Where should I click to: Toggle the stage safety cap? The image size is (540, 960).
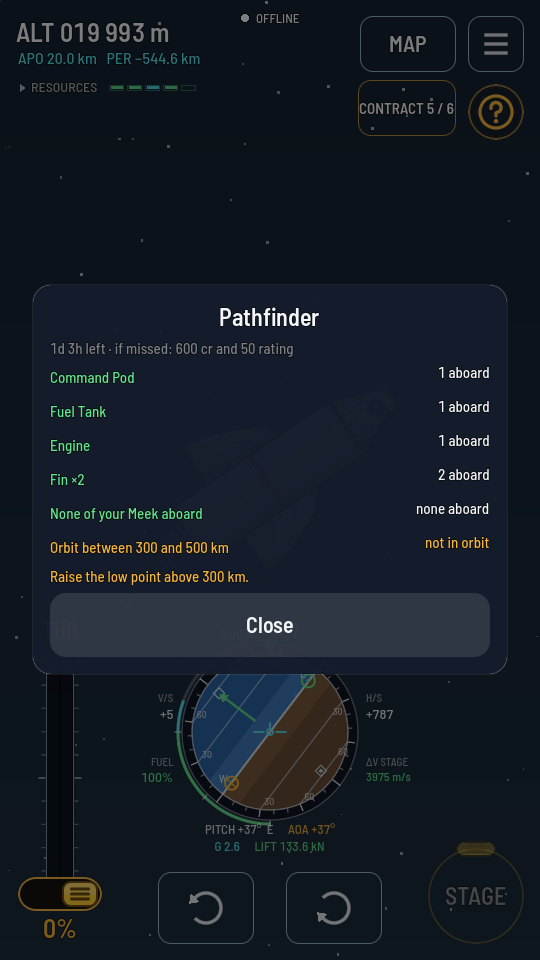(476, 849)
